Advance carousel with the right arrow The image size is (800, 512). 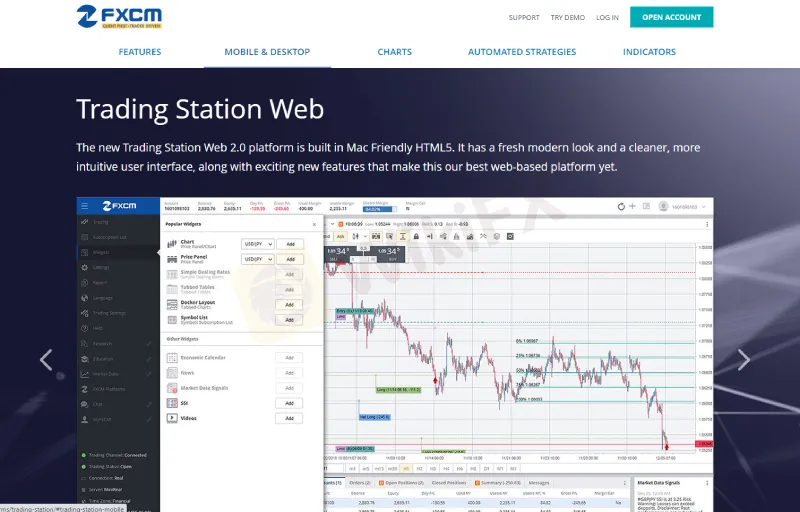(x=743, y=360)
